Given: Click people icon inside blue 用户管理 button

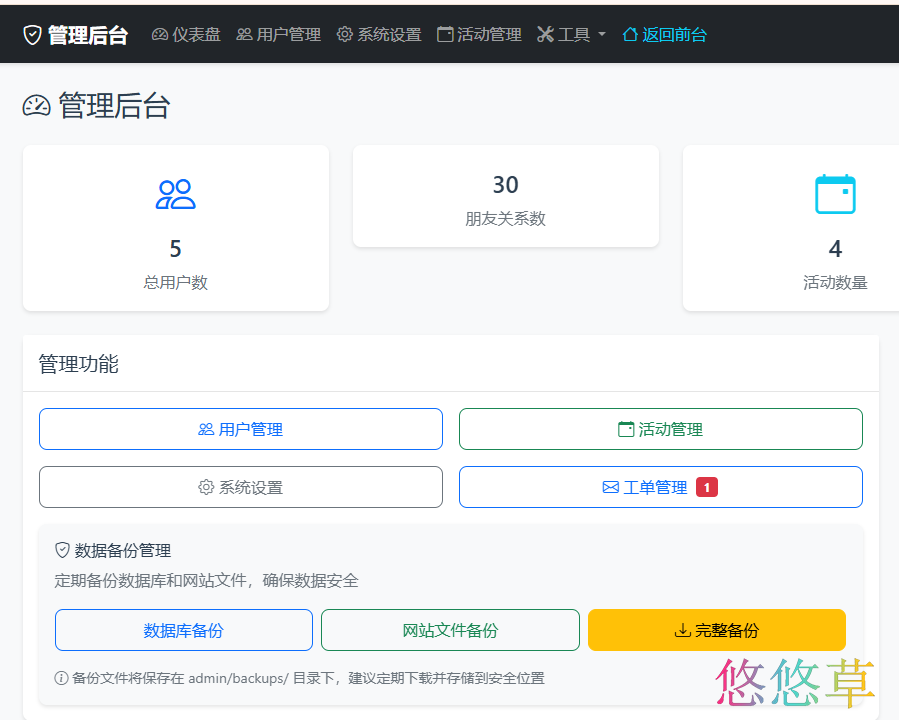Looking at the screenshot, I should tap(206, 429).
